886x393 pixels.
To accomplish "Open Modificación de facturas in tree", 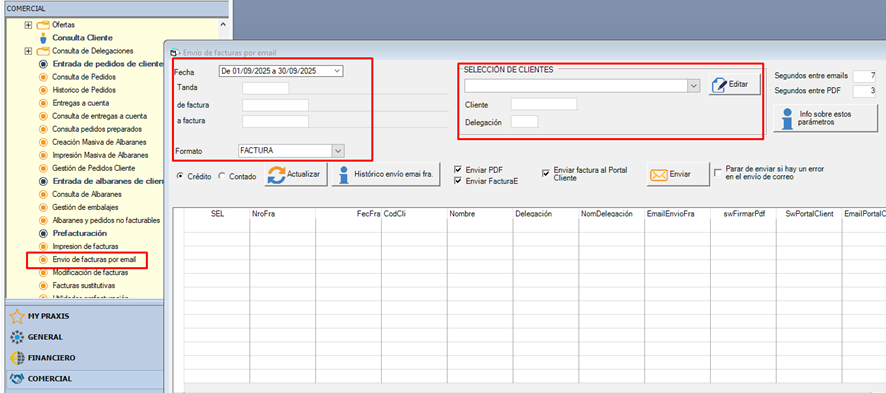I will click(x=90, y=273).
